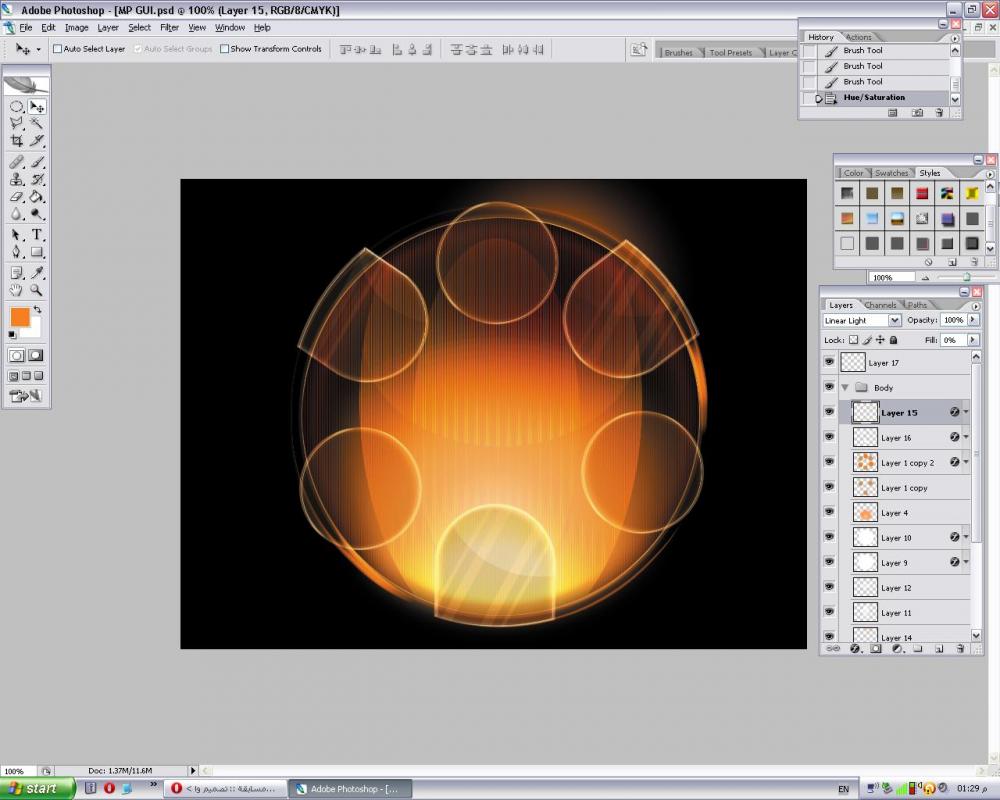Viewport: 1000px width, 800px height.
Task: Select the Type tool
Action: 36,235
